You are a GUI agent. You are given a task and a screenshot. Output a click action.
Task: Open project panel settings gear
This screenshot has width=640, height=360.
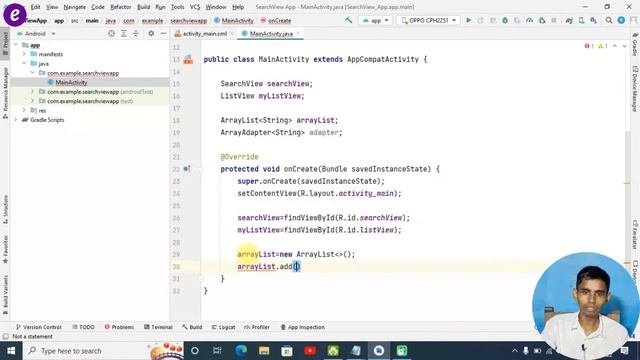click(151, 33)
